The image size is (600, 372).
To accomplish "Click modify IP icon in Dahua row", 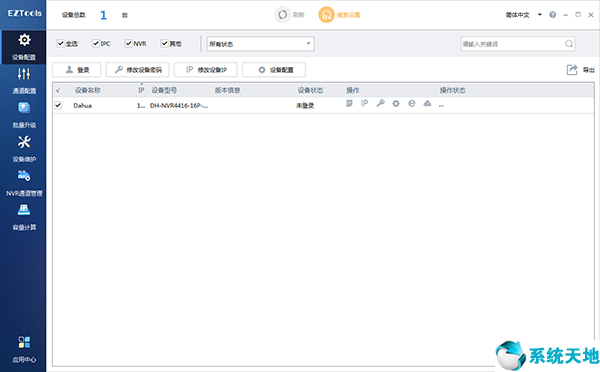I will click(365, 103).
